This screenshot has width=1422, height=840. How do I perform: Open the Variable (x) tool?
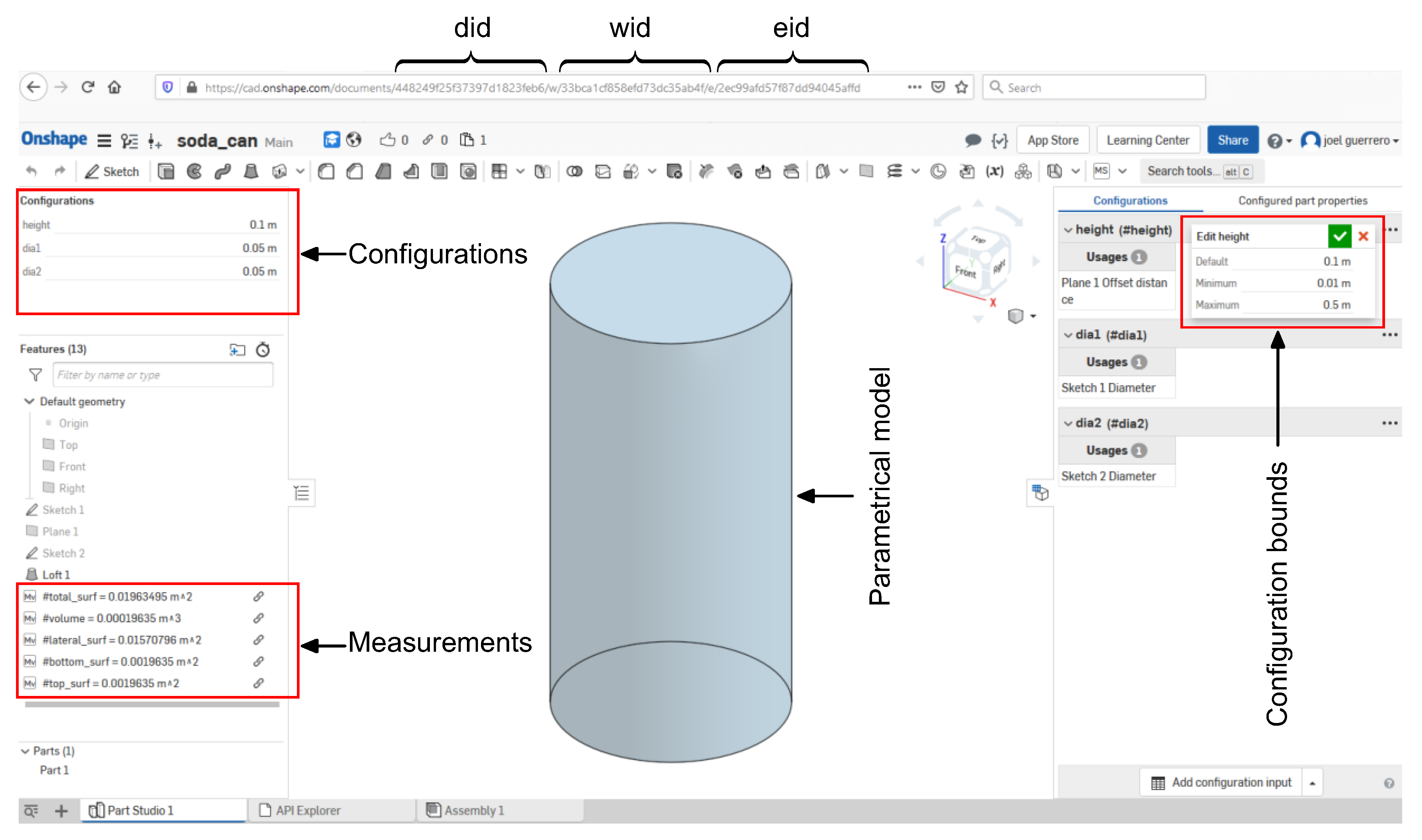[x=994, y=172]
